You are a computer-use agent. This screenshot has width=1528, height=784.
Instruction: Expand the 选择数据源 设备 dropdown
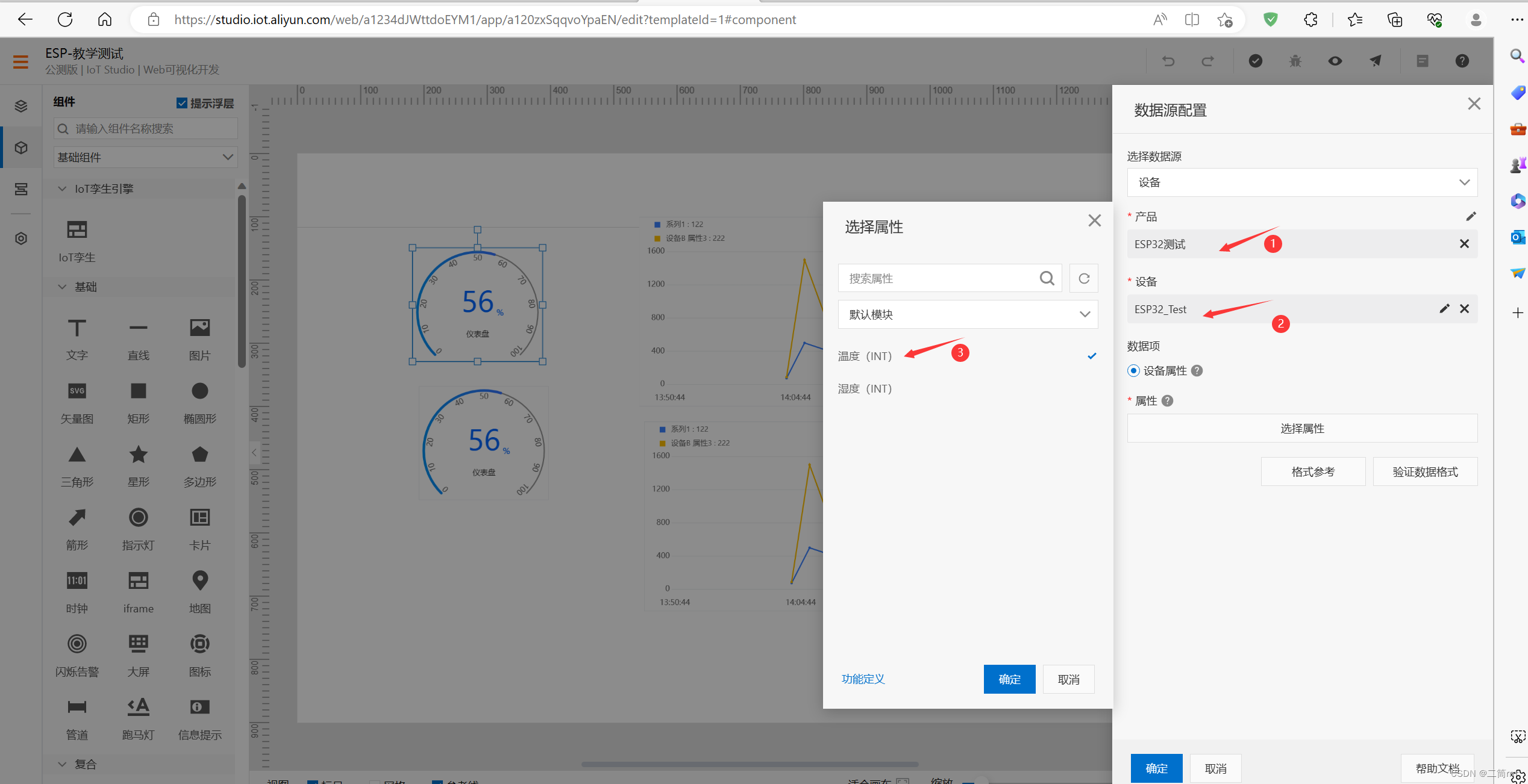[1301, 182]
